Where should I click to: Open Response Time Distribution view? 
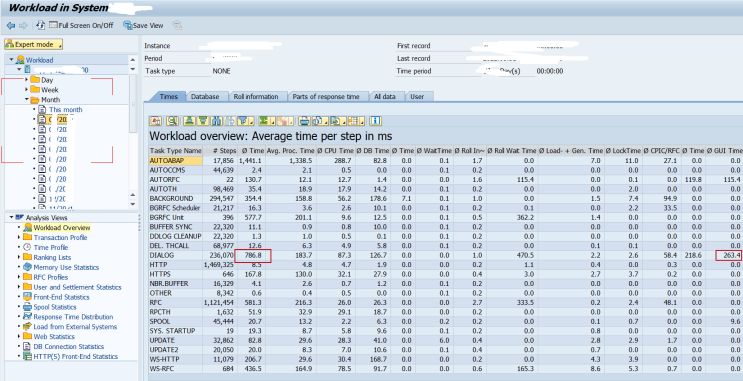(x=73, y=317)
